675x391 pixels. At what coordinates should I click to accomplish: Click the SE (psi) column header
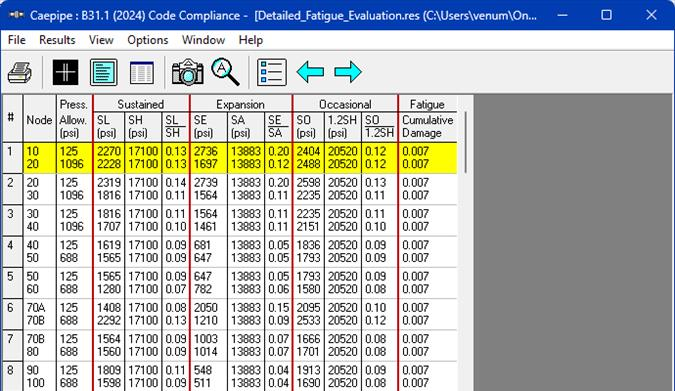tap(208, 127)
